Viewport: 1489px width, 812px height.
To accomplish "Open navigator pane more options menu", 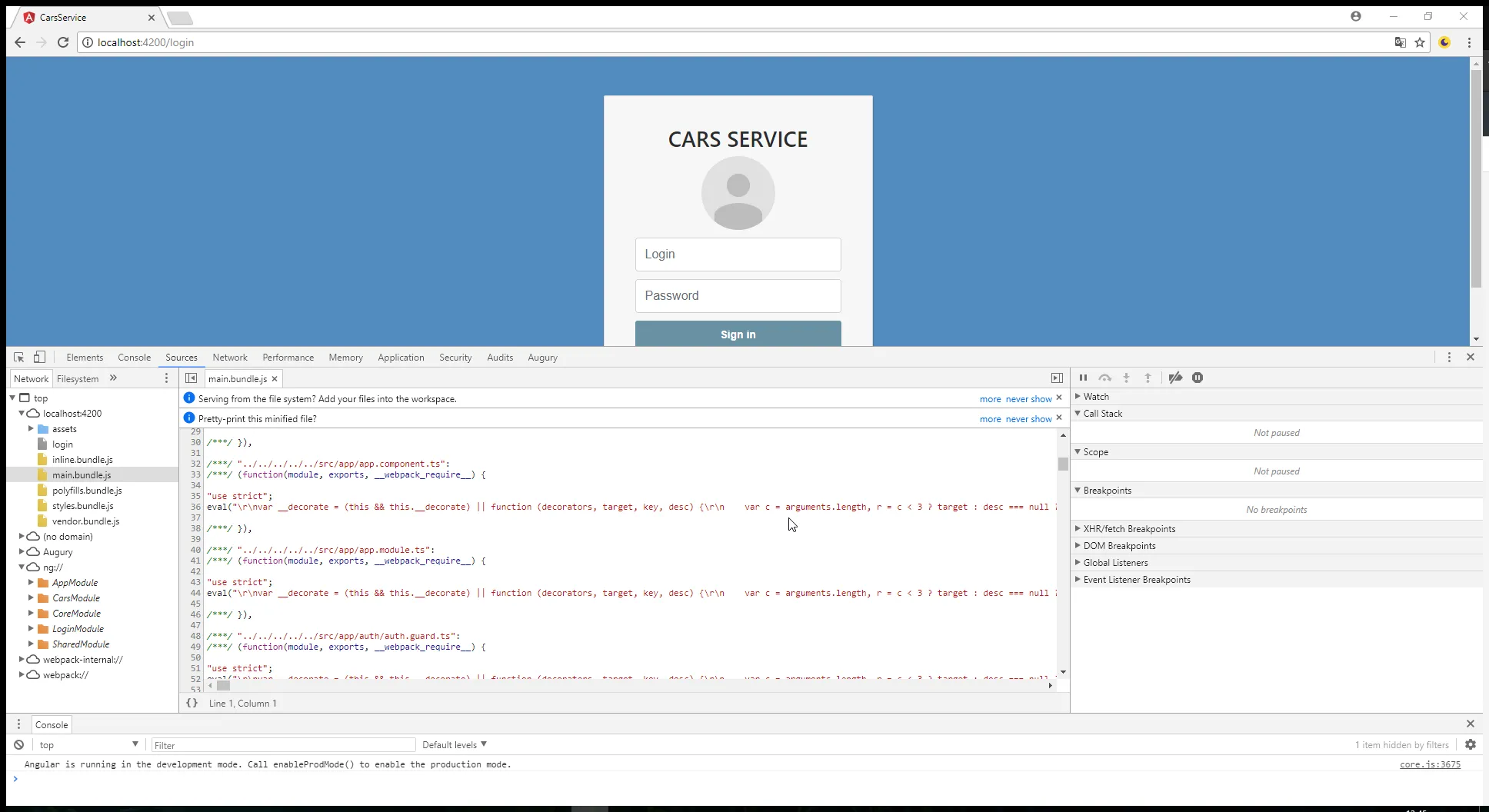I will [166, 378].
